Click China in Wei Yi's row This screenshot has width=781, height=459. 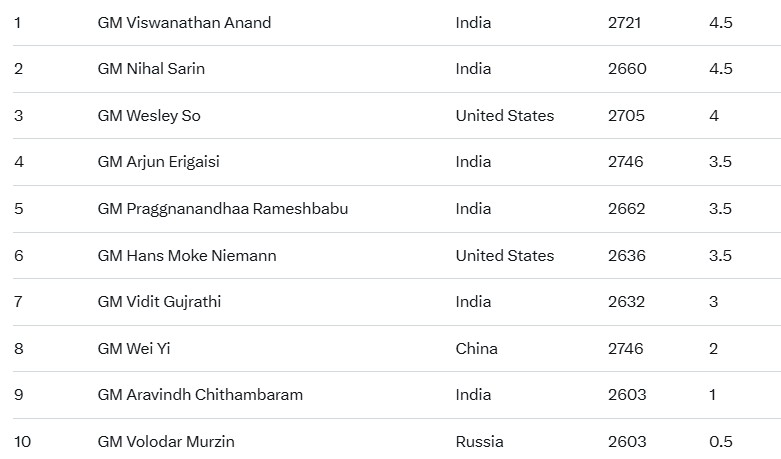click(476, 348)
